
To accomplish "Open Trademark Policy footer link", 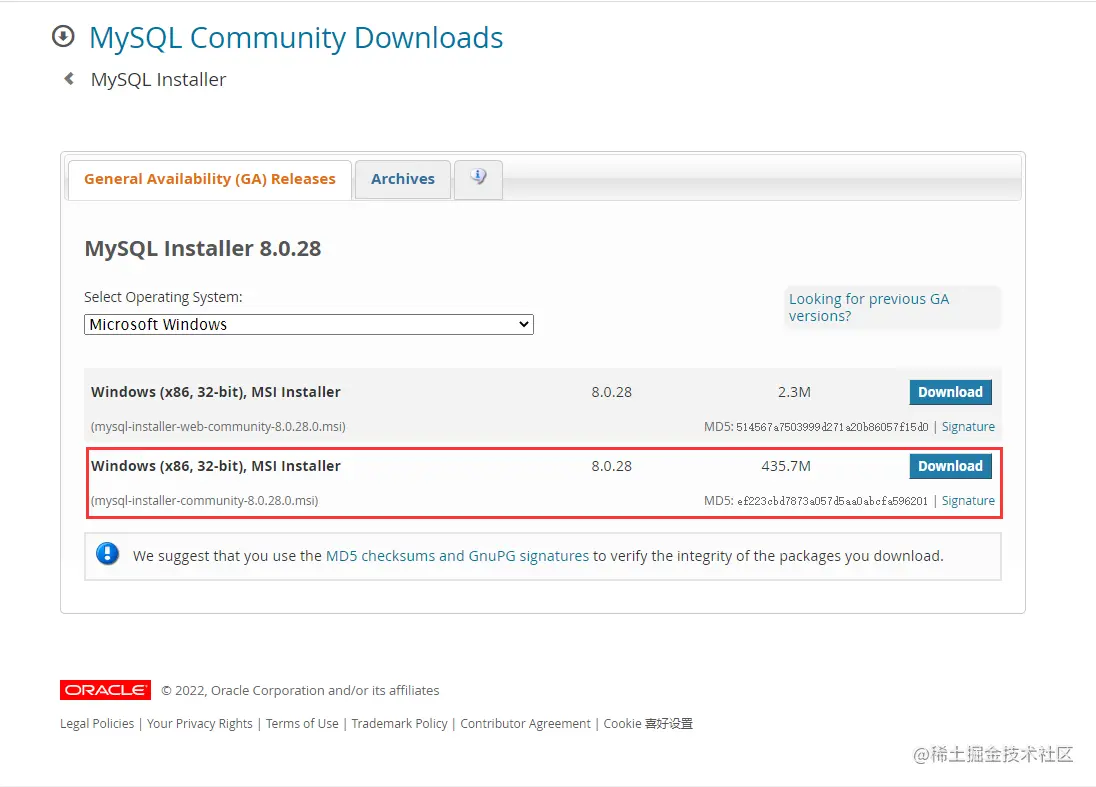I will coord(399,723).
